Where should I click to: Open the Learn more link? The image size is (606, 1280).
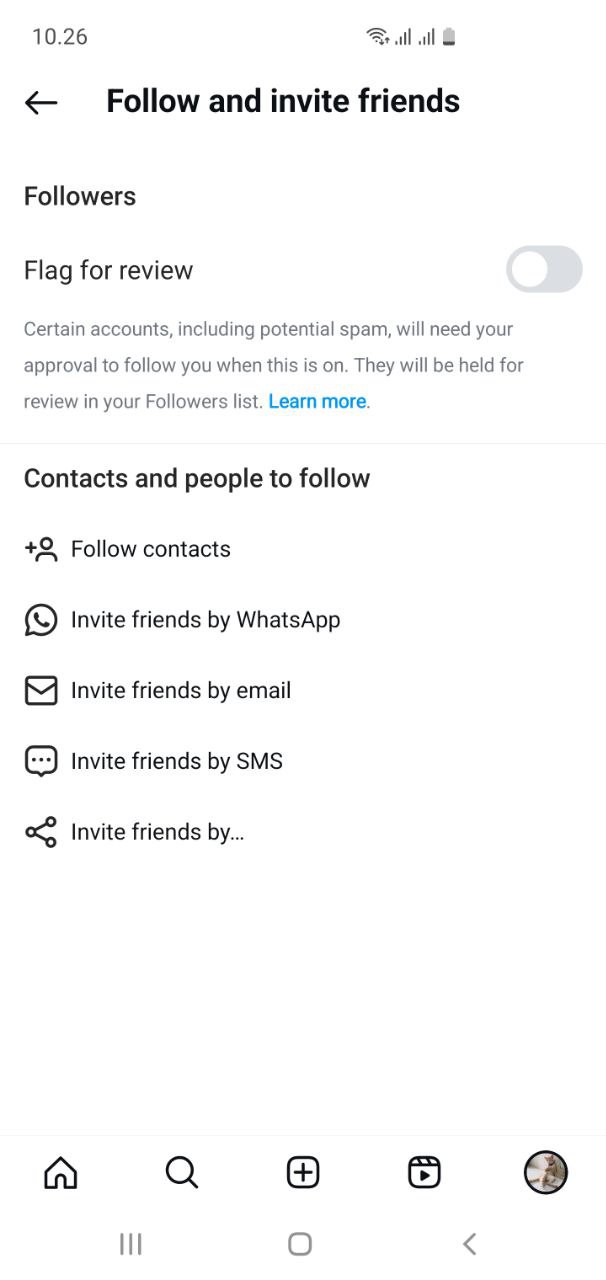[317, 401]
